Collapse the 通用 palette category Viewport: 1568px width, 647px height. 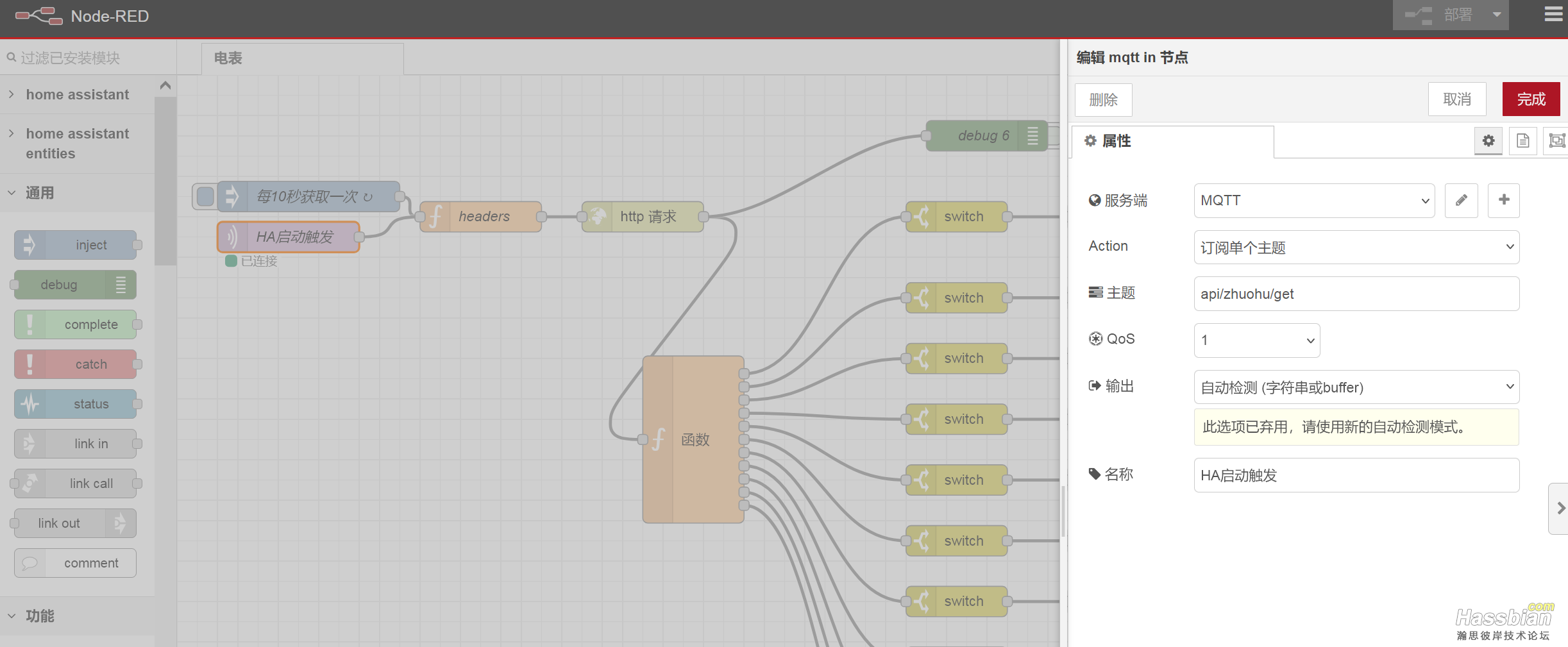pyautogui.click(x=77, y=193)
